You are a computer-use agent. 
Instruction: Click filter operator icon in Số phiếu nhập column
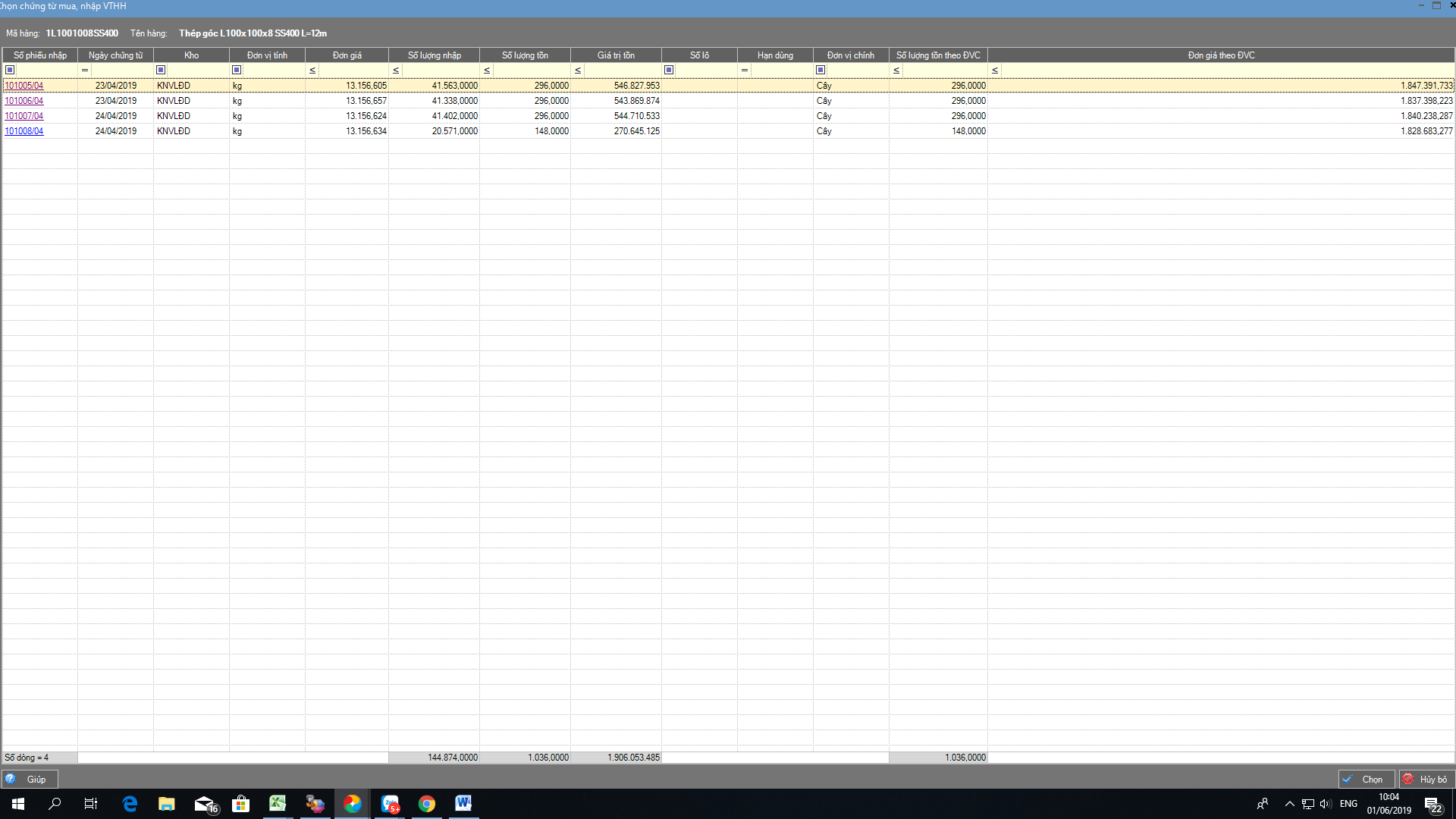click(x=10, y=70)
